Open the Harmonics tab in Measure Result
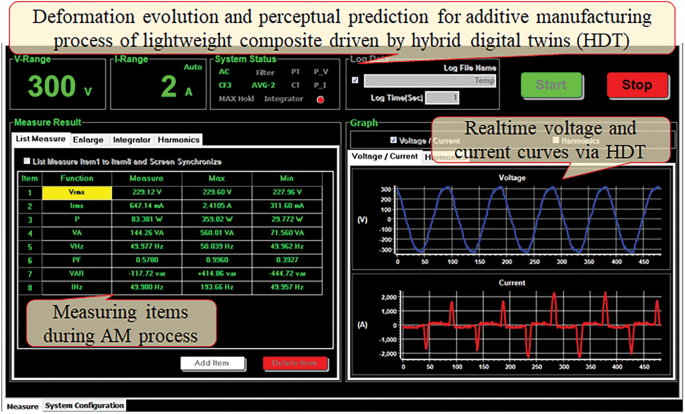This screenshot has width=685, height=414. pos(178,140)
